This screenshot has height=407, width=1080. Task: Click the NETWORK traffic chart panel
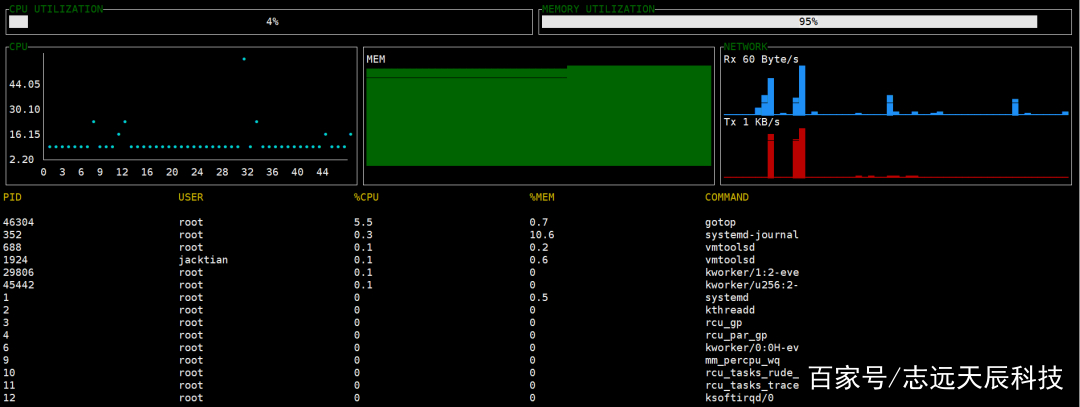896,116
